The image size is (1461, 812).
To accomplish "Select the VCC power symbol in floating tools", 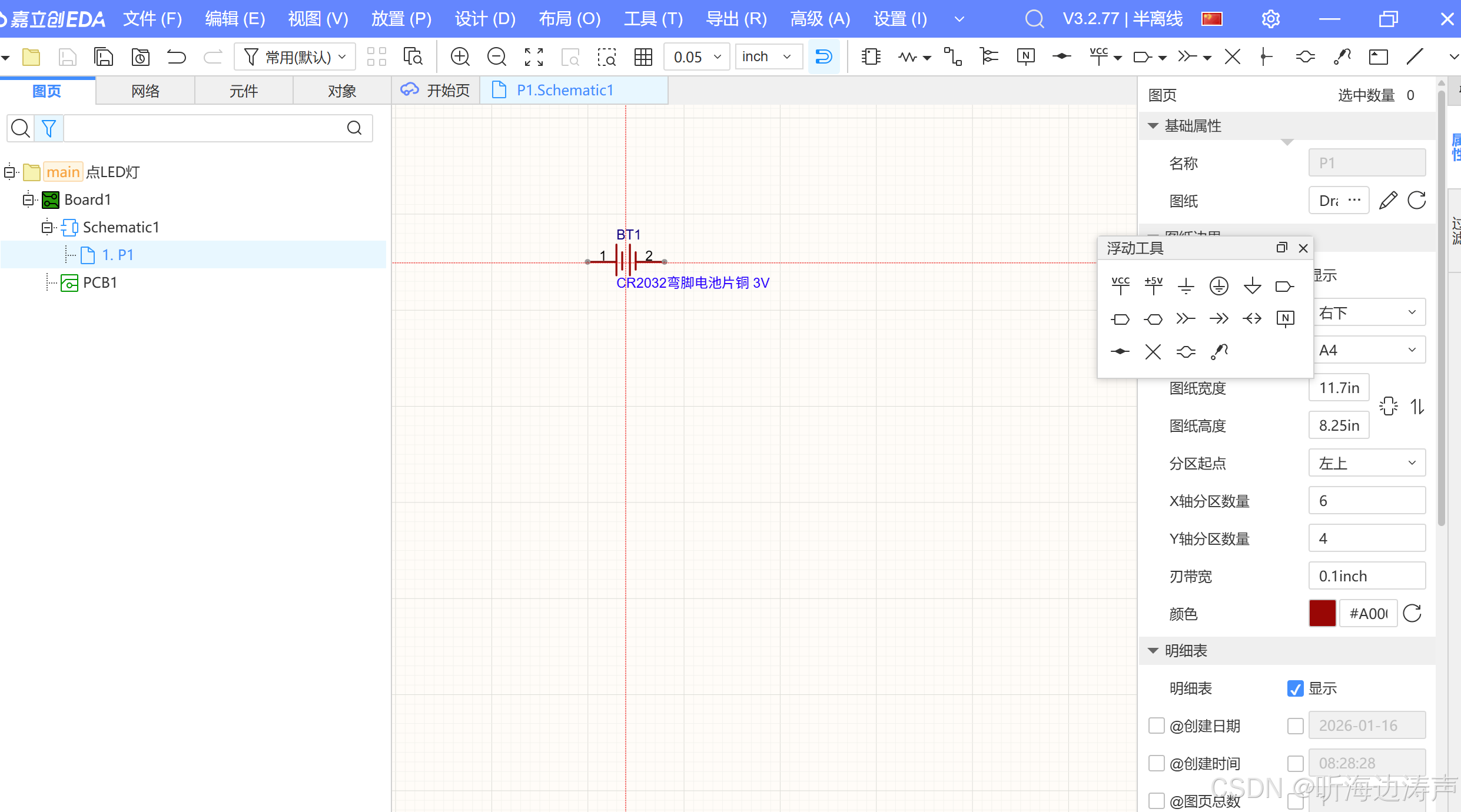I will coord(1120,286).
